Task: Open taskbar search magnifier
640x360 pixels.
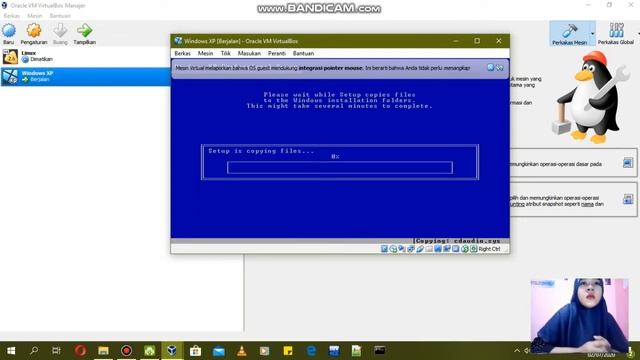Action: point(34,351)
